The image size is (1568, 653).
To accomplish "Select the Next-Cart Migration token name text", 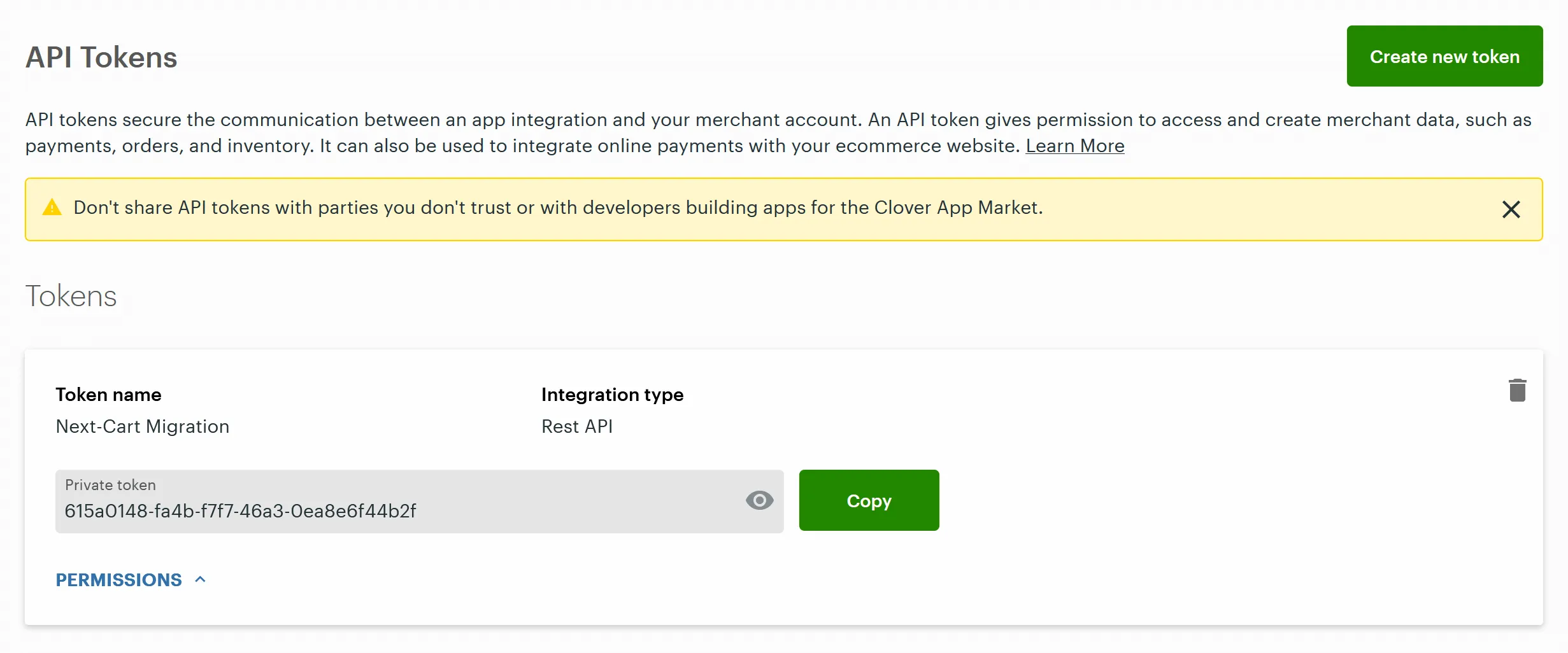I will (x=143, y=426).
